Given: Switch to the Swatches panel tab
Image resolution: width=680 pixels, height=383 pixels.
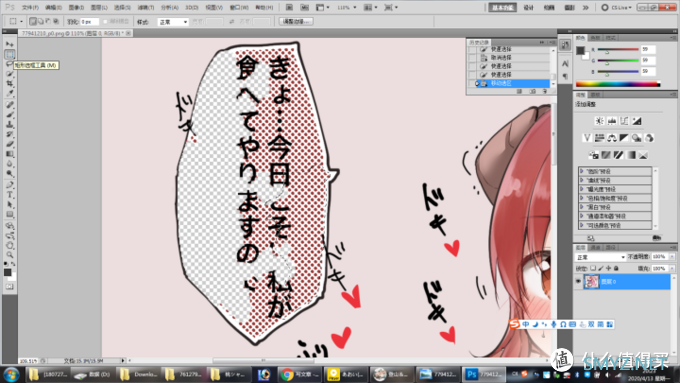Looking at the screenshot, I should (595, 38).
